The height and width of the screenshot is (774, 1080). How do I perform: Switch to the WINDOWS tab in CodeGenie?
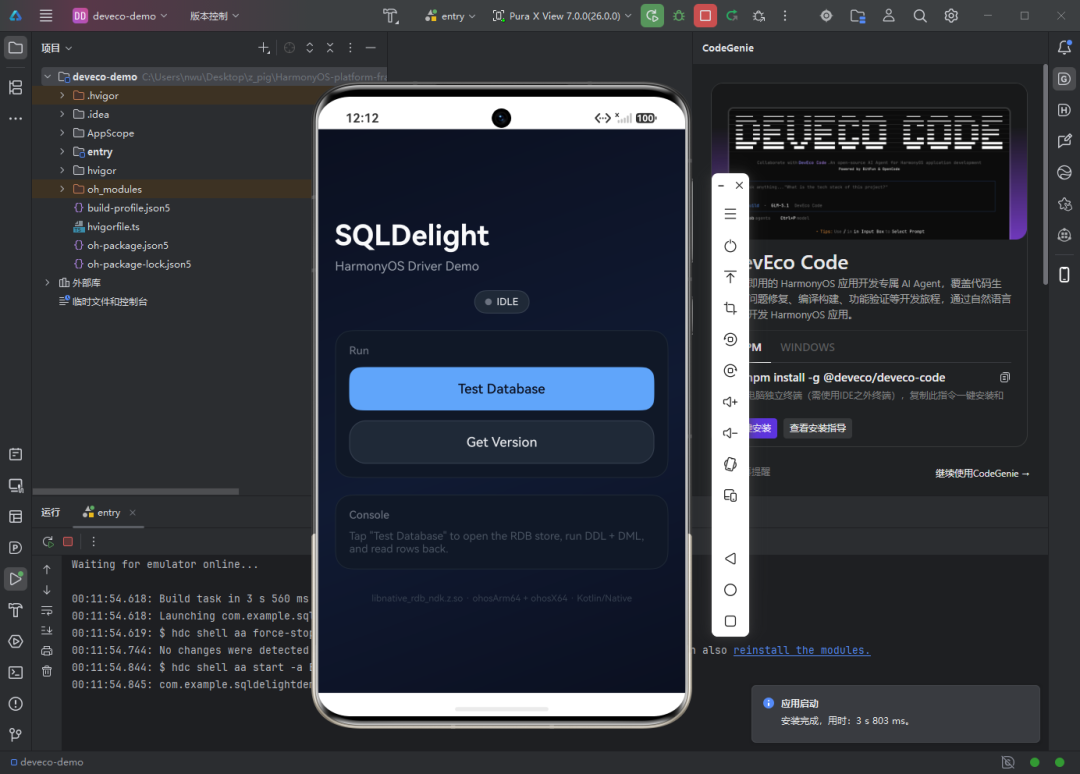click(807, 347)
